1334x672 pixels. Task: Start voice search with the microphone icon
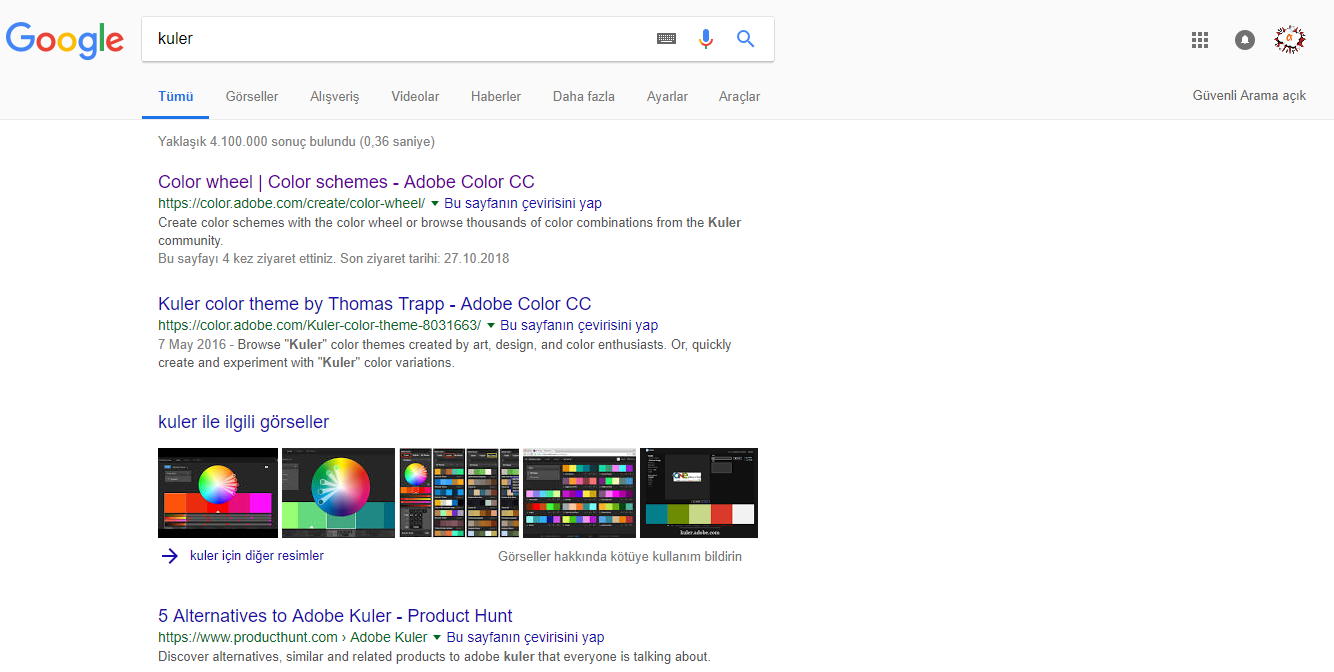(706, 39)
